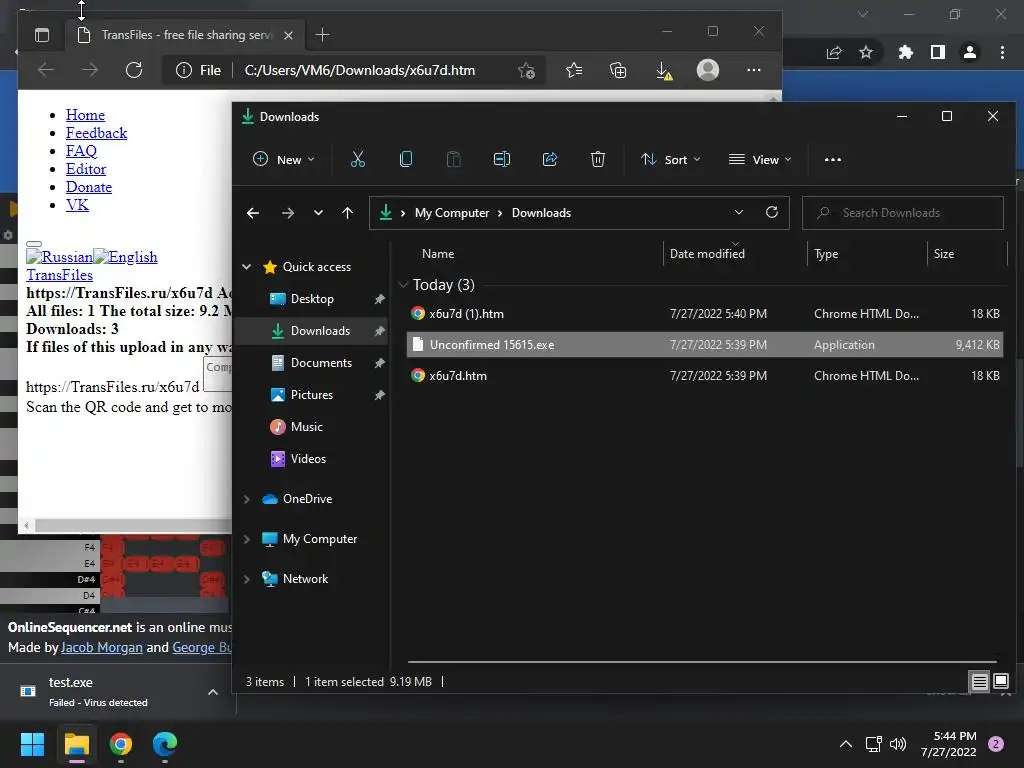Open the Sort dropdown in Explorer
Viewport: 1024px width, 768px height.
[x=671, y=159]
